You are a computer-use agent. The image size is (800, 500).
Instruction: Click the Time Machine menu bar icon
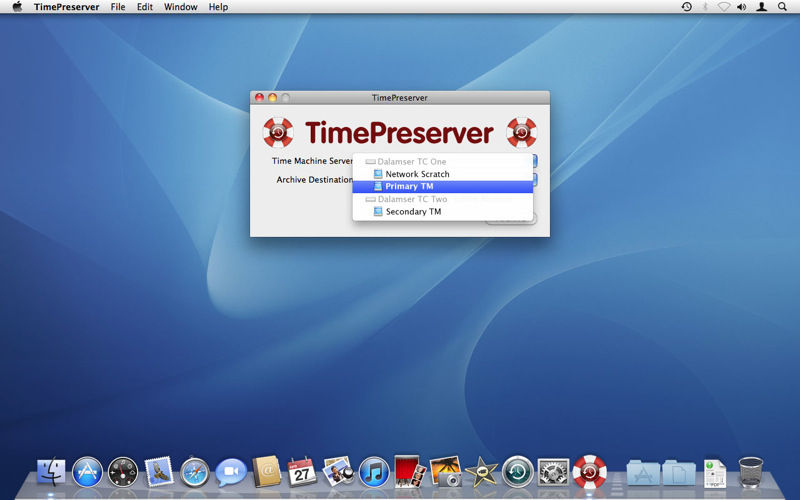click(x=687, y=7)
